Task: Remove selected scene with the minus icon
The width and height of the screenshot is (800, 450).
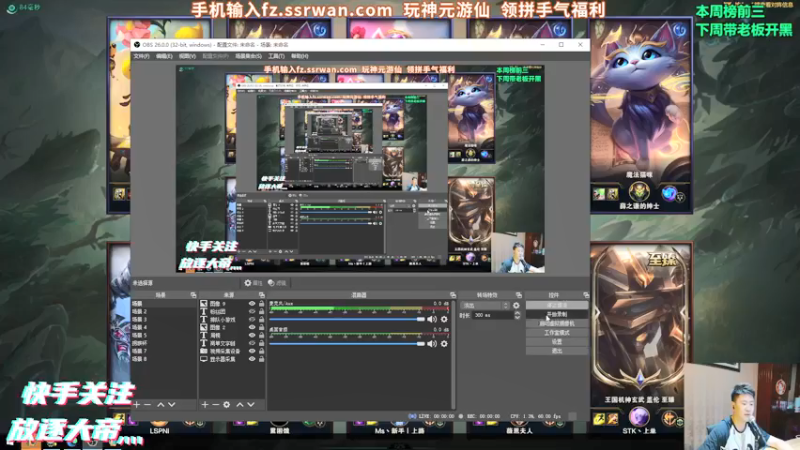Action: tap(147, 405)
